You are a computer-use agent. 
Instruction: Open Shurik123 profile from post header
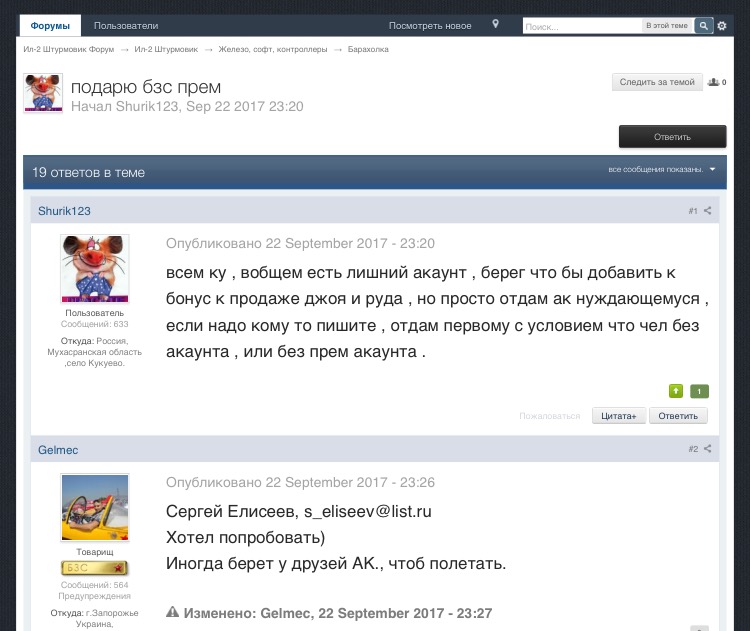click(x=64, y=211)
